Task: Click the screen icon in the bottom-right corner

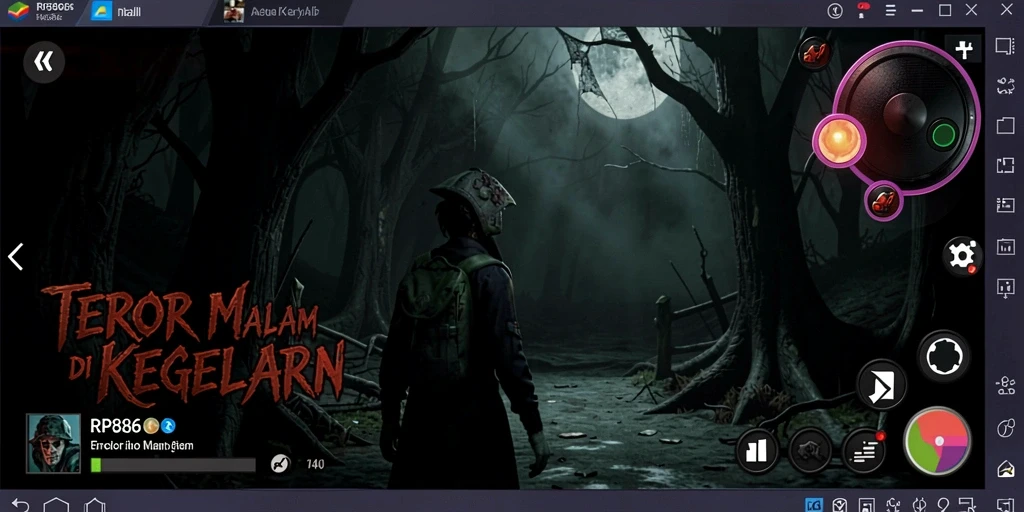Action: (1005, 505)
